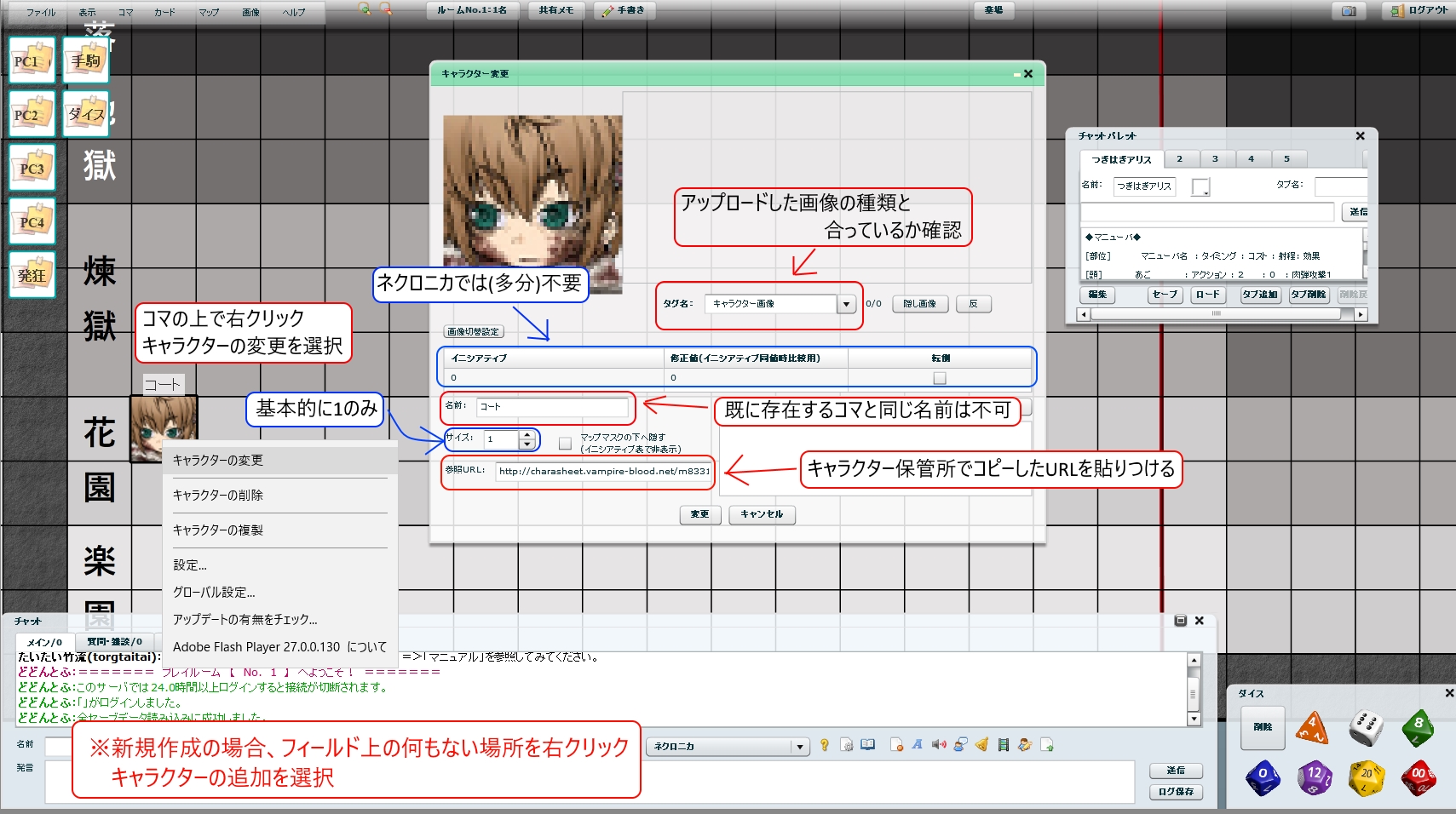The height and width of the screenshot is (814, 1456).
Task: Open the カード menu
Action: tap(164, 13)
